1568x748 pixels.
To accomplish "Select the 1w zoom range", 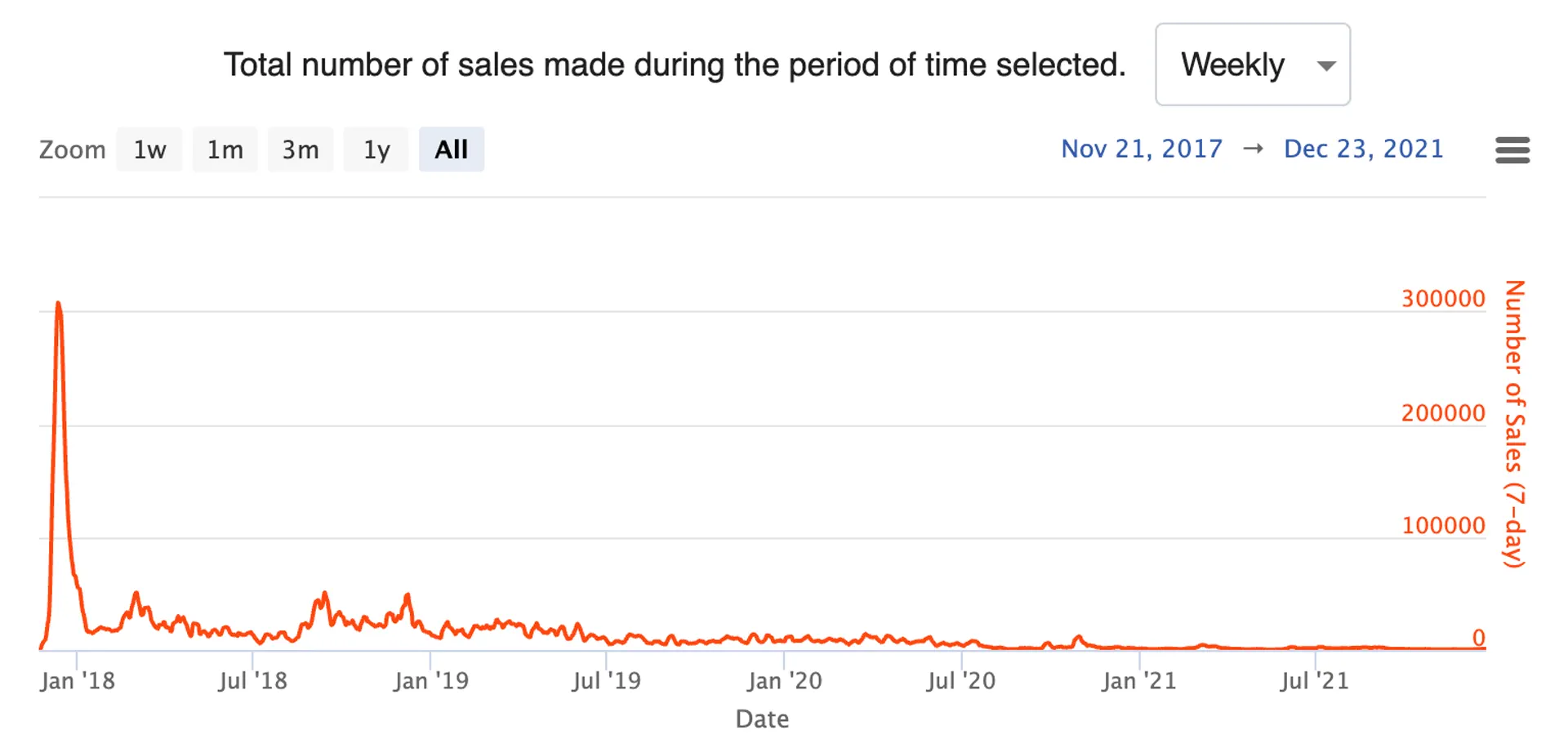I will click(x=149, y=149).
